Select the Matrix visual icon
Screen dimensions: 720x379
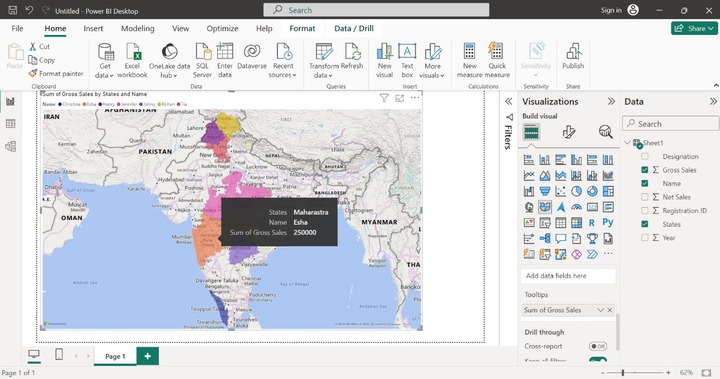[576, 223]
